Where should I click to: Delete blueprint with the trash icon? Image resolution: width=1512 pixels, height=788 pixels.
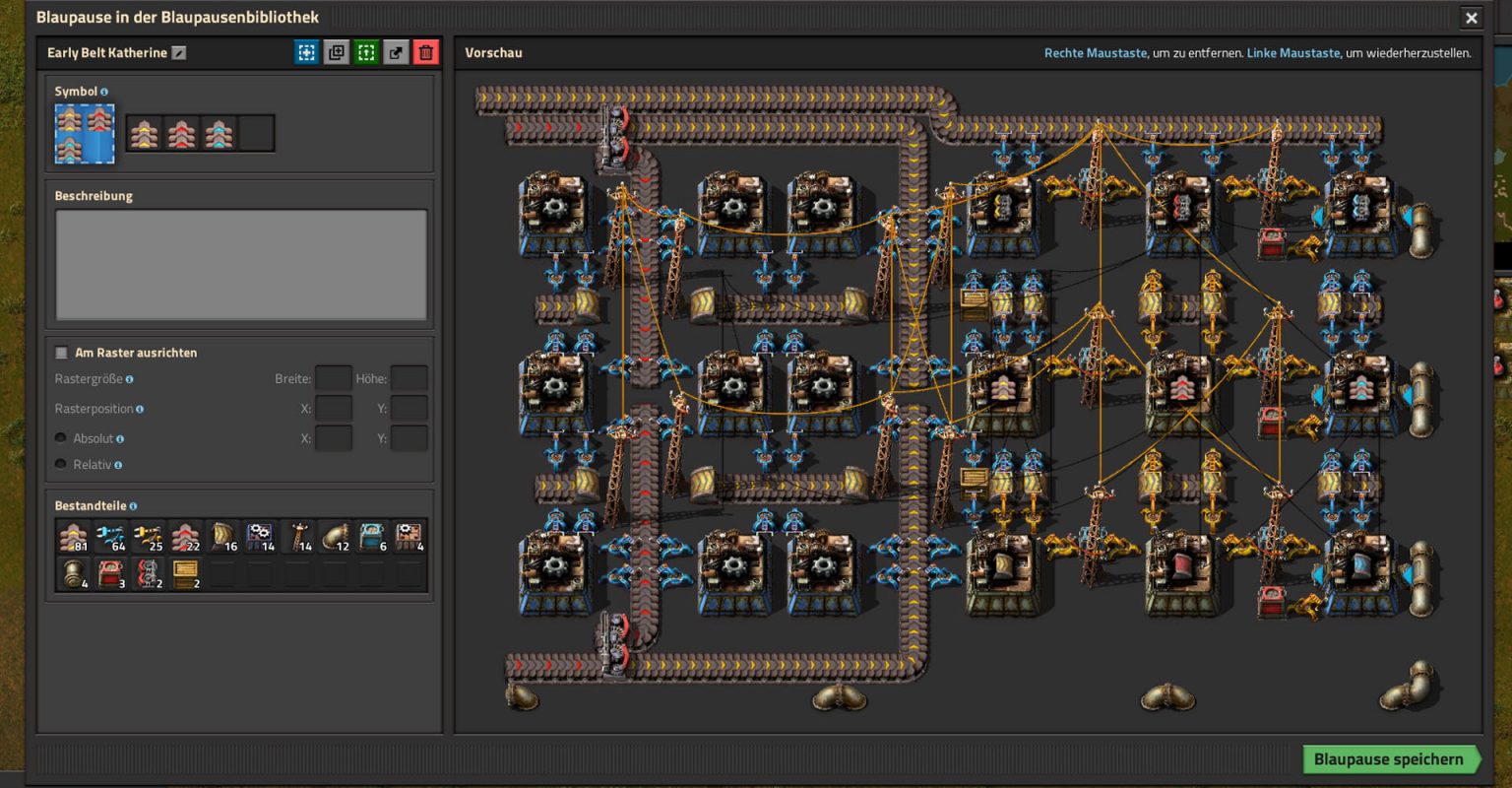pos(425,52)
